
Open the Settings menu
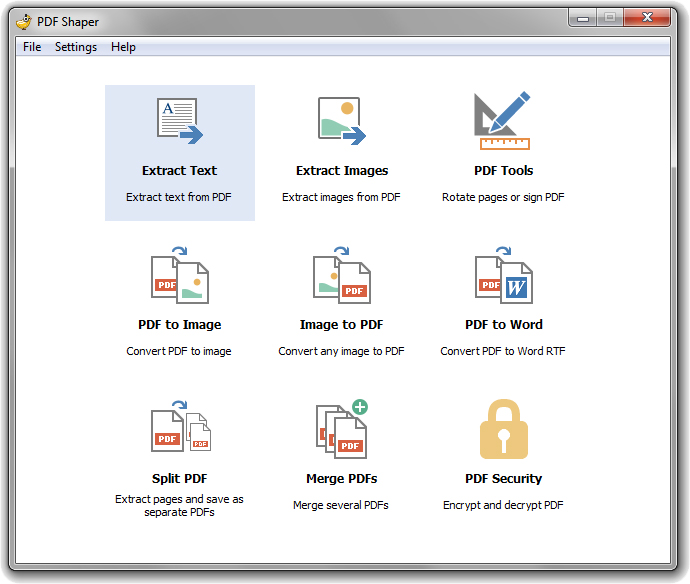pyautogui.click(x=76, y=47)
